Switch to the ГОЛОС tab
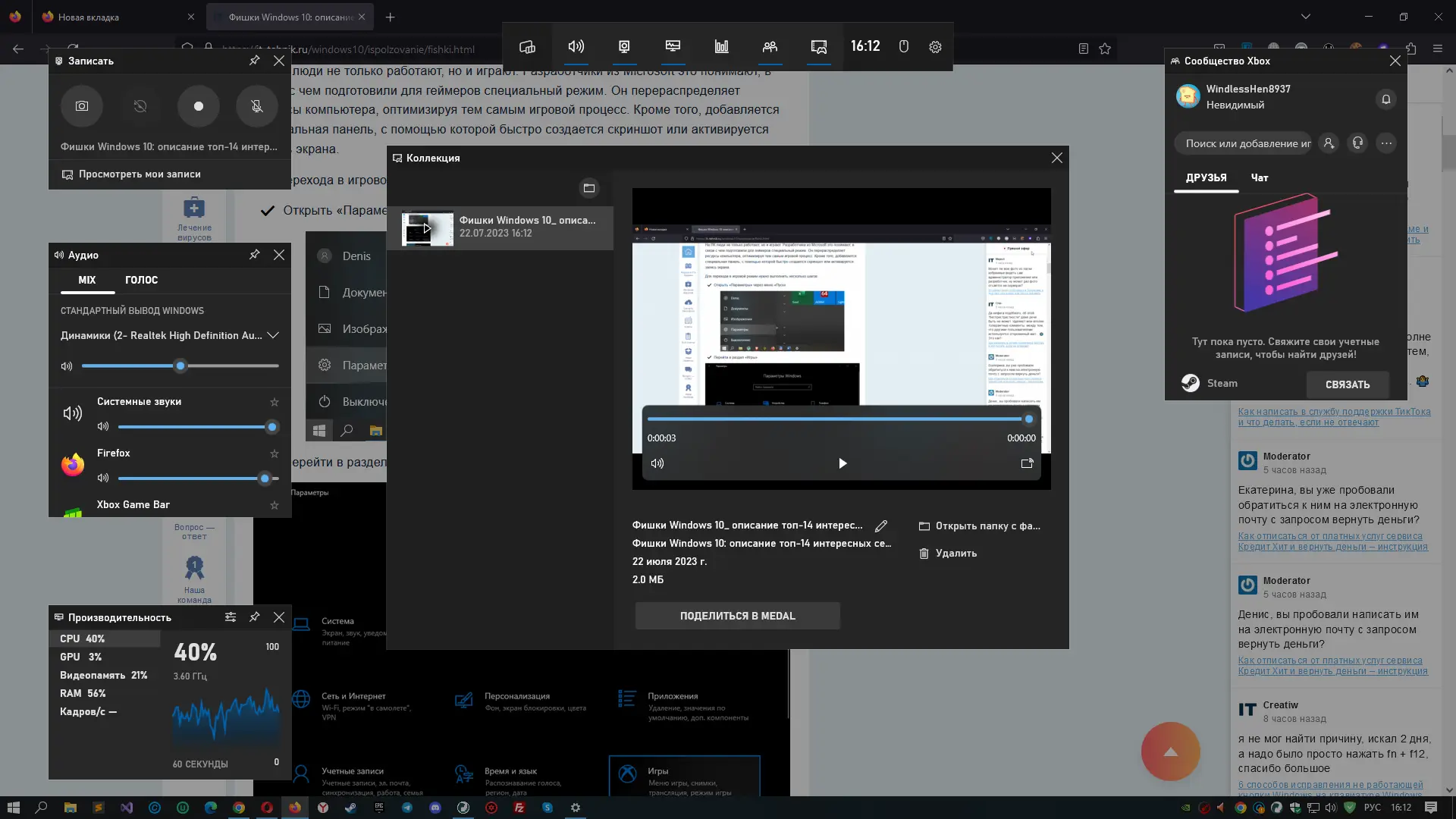 142,280
